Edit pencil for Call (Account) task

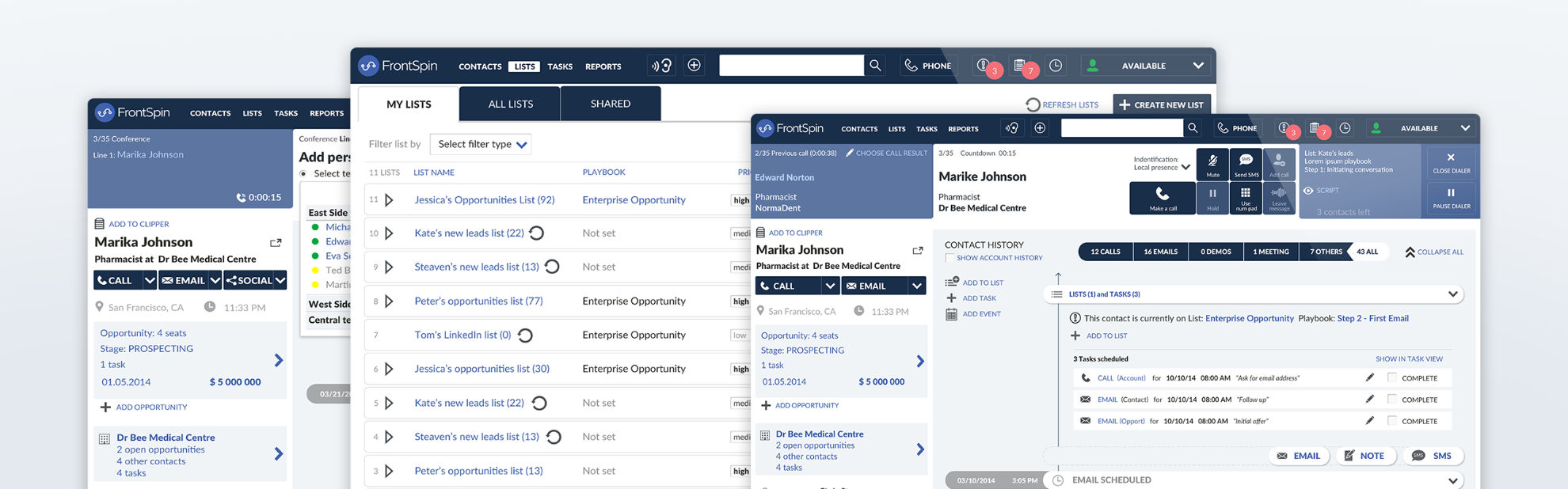tap(1370, 377)
